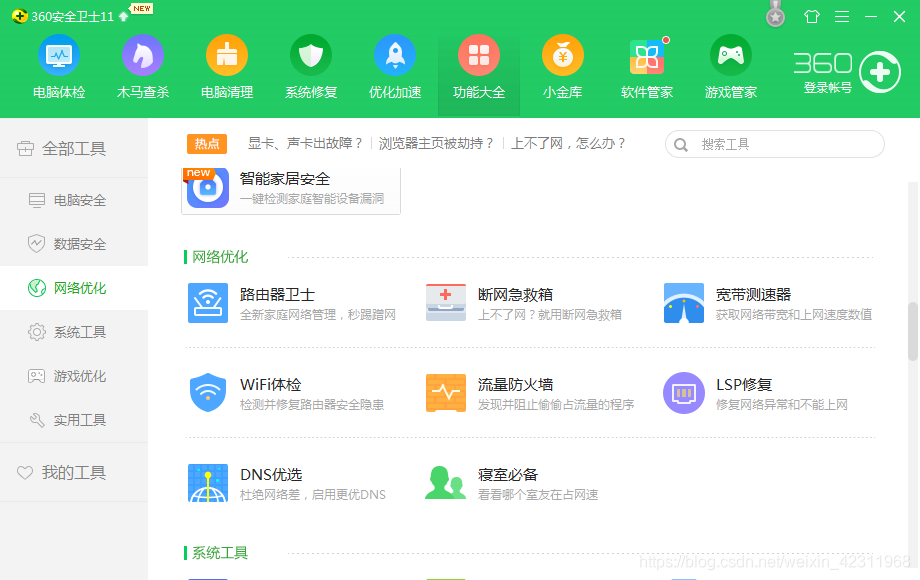The width and height of the screenshot is (920, 580).
Task: Click the 智能家居安全 title text
Action: [x=285, y=179]
